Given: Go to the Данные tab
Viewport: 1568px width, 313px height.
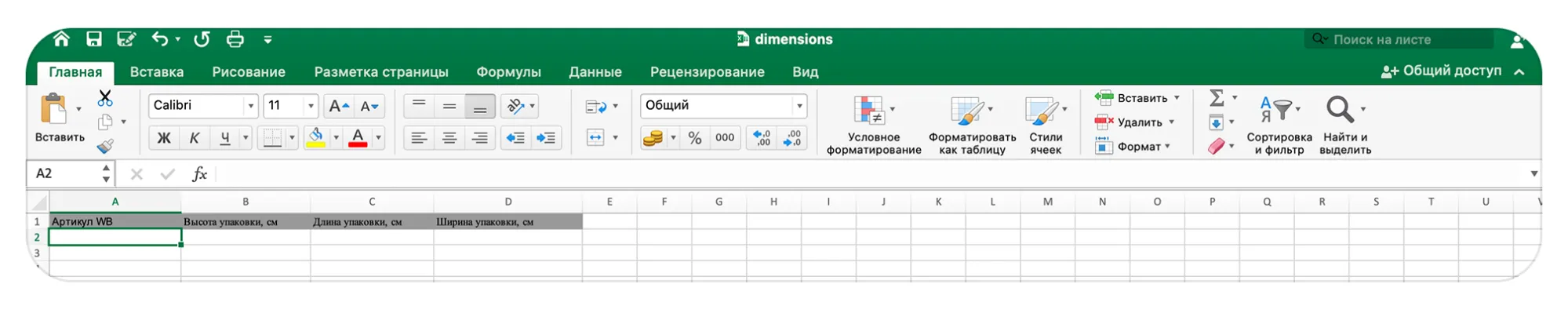Looking at the screenshot, I should coord(595,72).
